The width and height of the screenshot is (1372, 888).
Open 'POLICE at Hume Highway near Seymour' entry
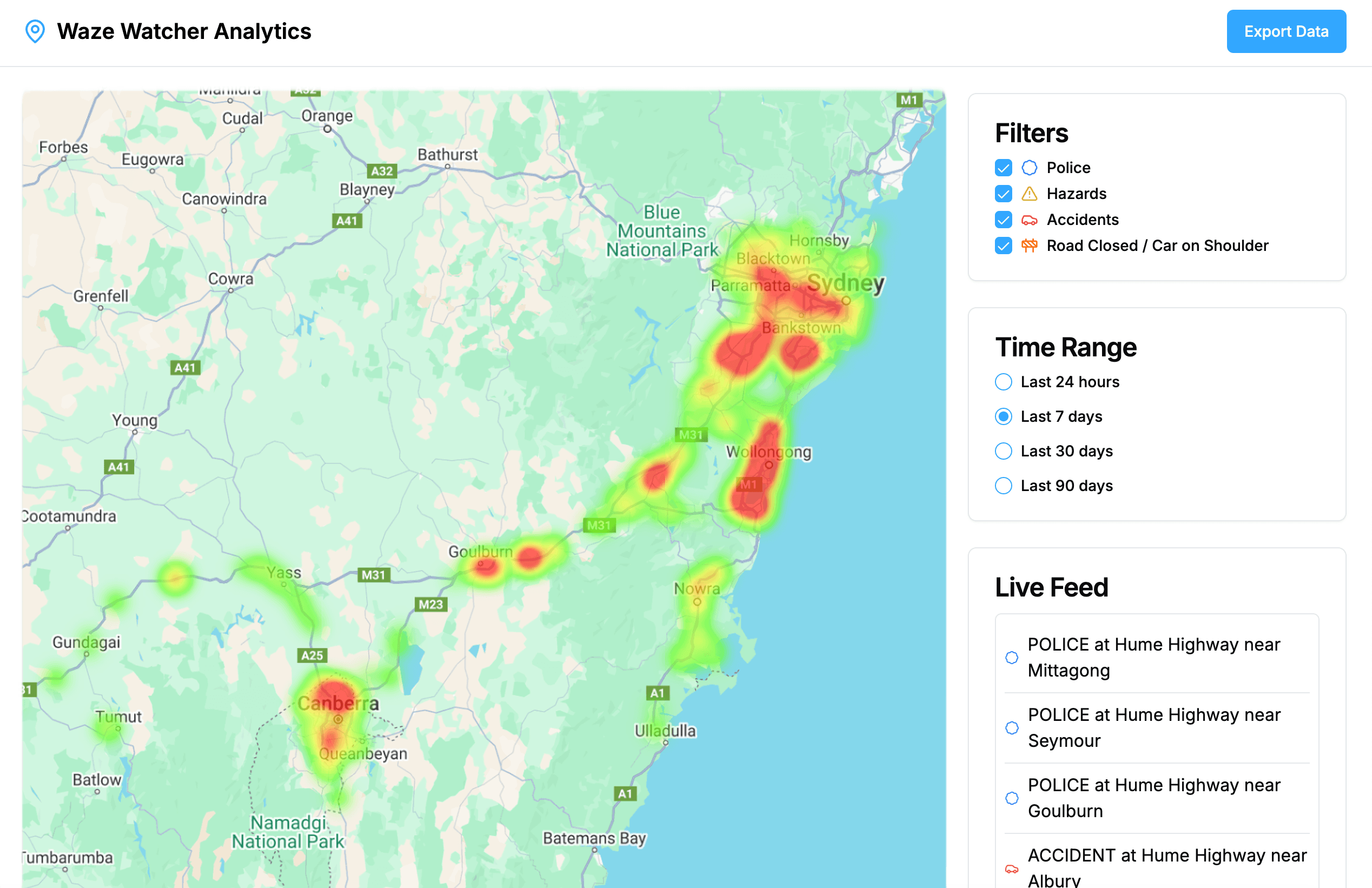click(x=1156, y=728)
